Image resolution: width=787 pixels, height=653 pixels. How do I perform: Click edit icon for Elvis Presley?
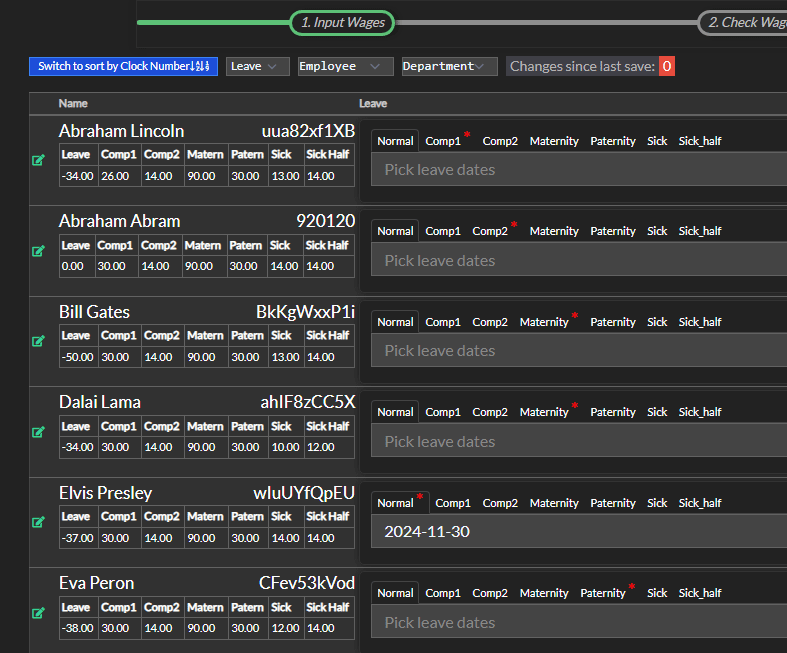pos(39,522)
